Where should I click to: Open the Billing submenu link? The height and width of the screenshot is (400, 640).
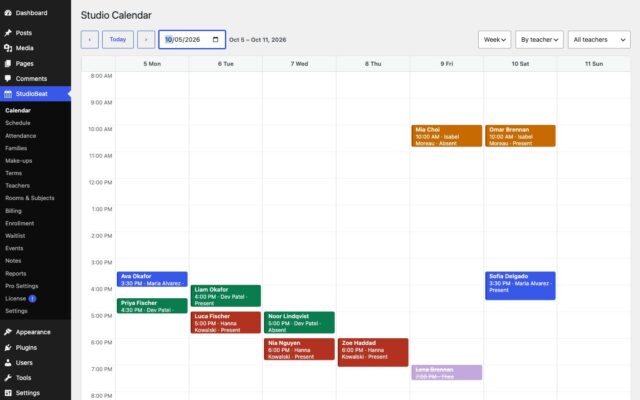point(13,211)
